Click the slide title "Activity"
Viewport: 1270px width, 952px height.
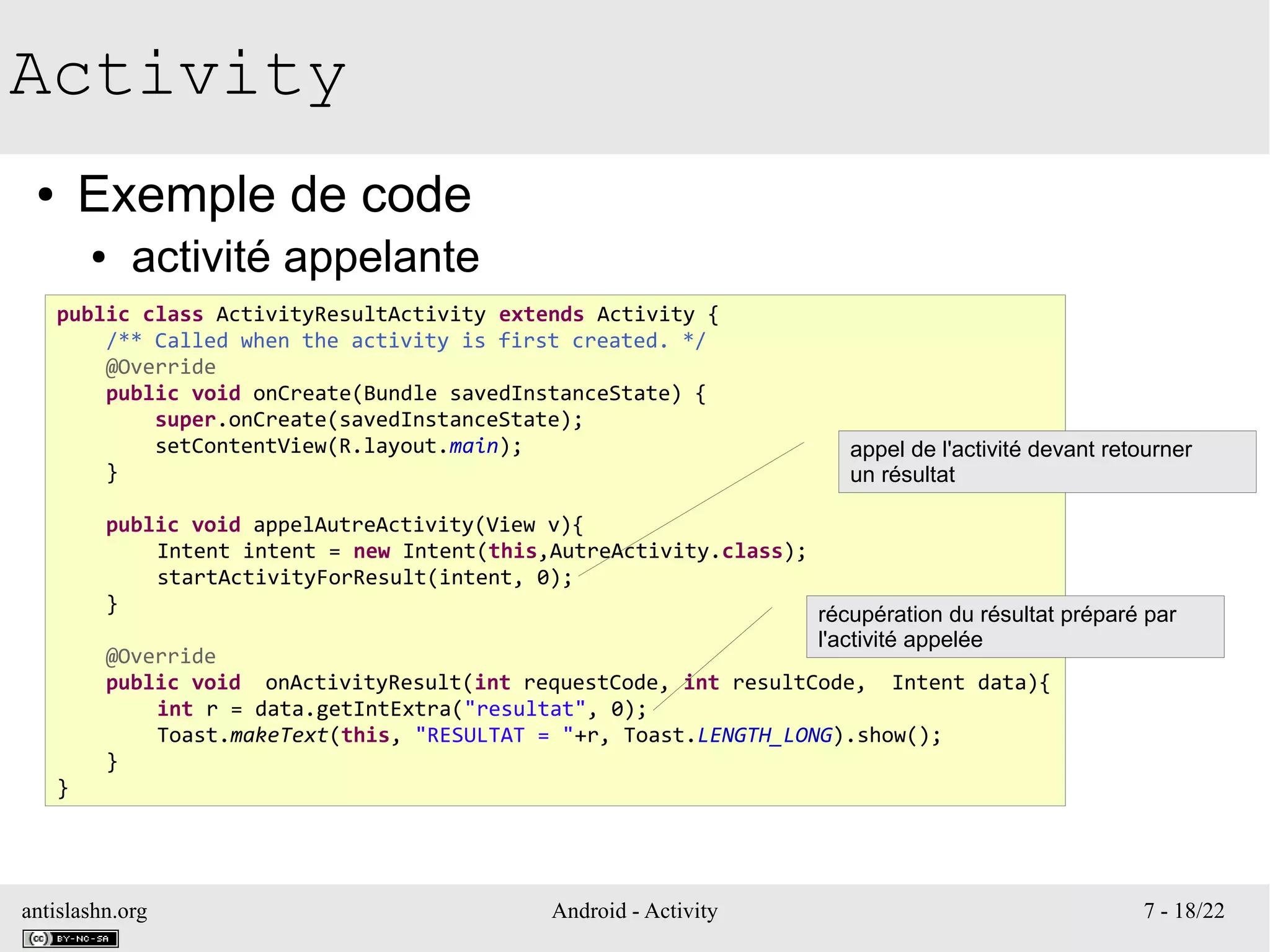click(178, 76)
